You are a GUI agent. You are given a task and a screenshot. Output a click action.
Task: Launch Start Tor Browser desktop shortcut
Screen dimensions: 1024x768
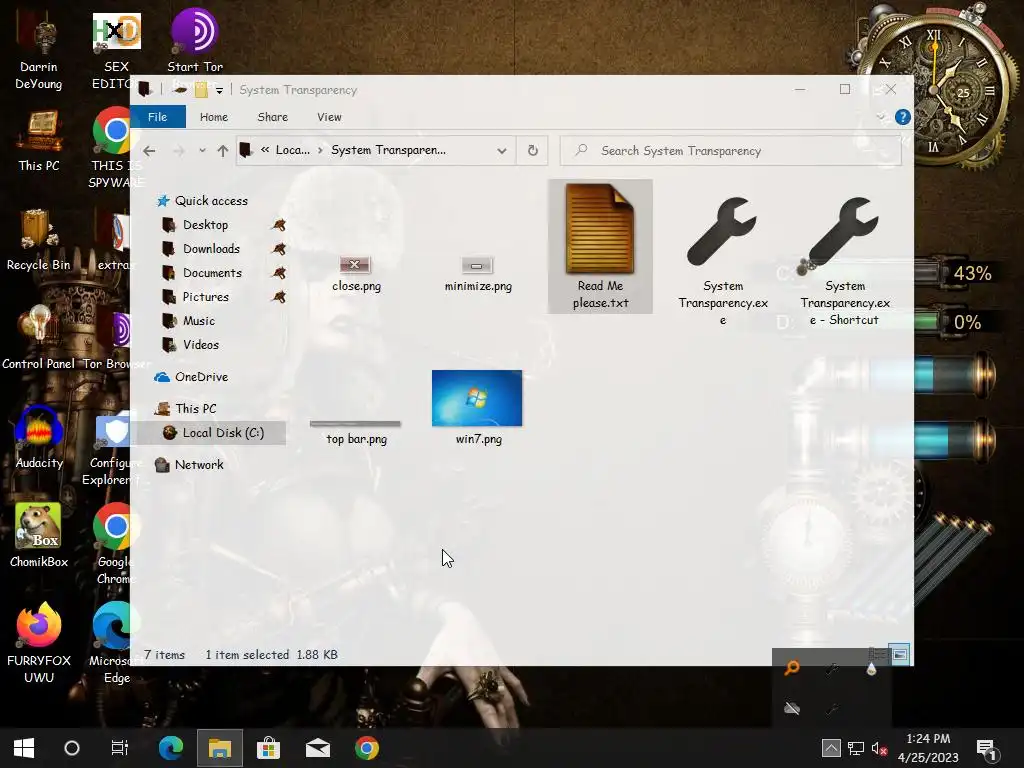(195, 42)
